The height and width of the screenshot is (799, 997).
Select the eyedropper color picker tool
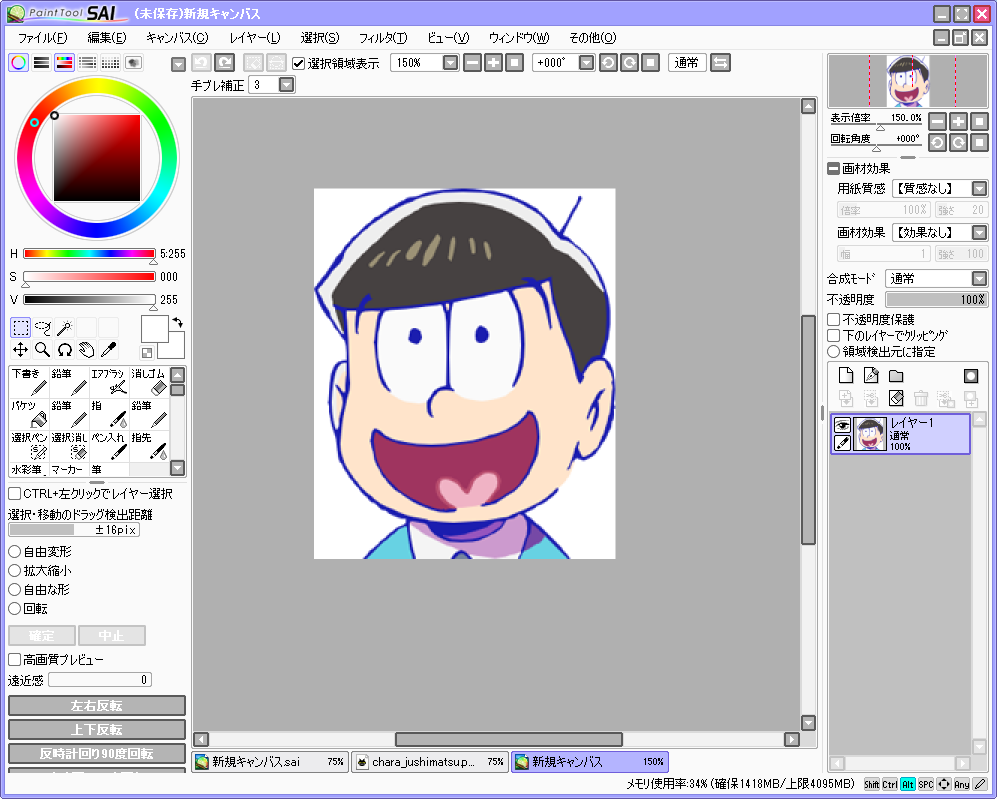click(x=109, y=350)
